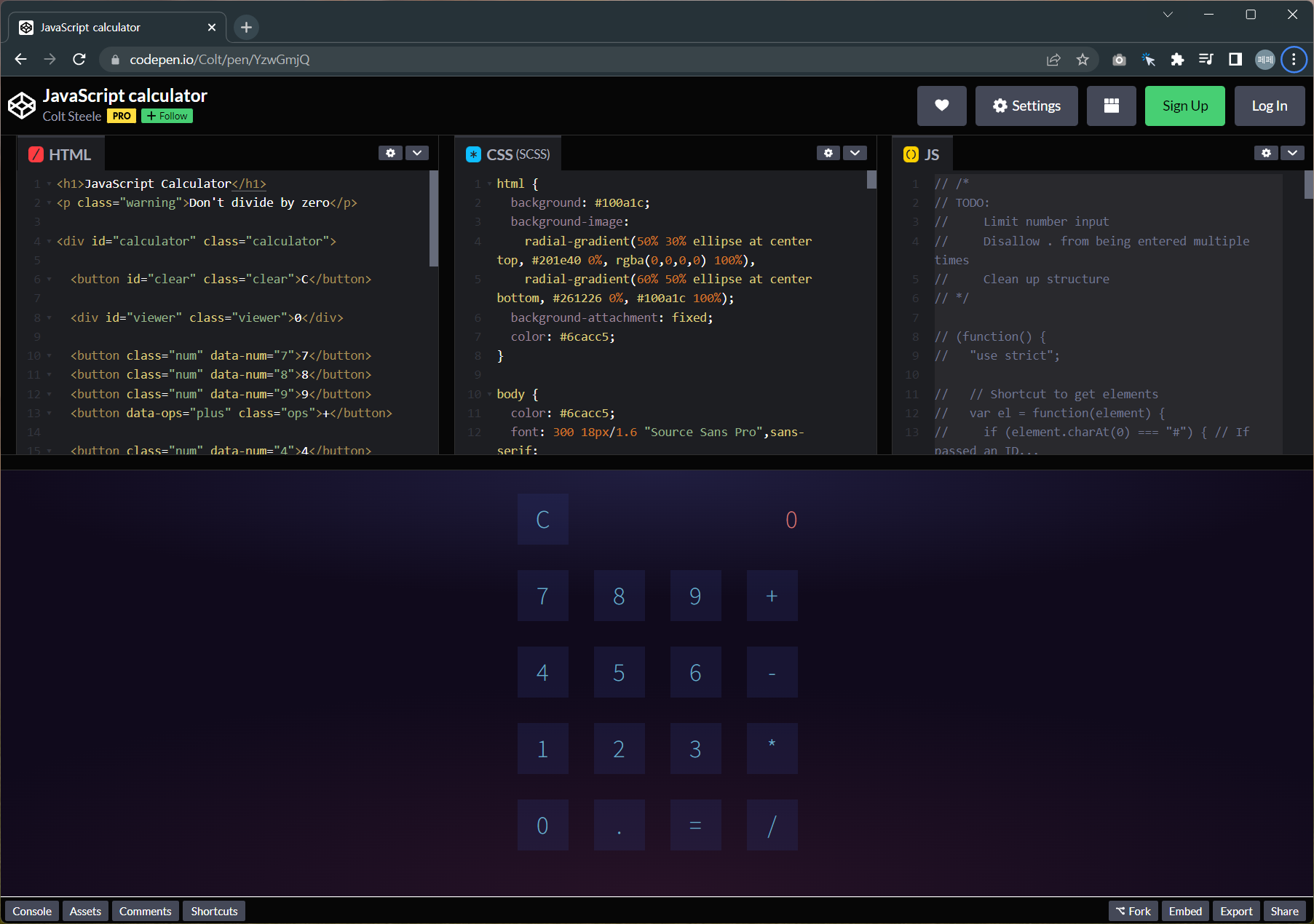The image size is (1314, 924).
Task: Click calculator number 2
Action: coord(620,749)
